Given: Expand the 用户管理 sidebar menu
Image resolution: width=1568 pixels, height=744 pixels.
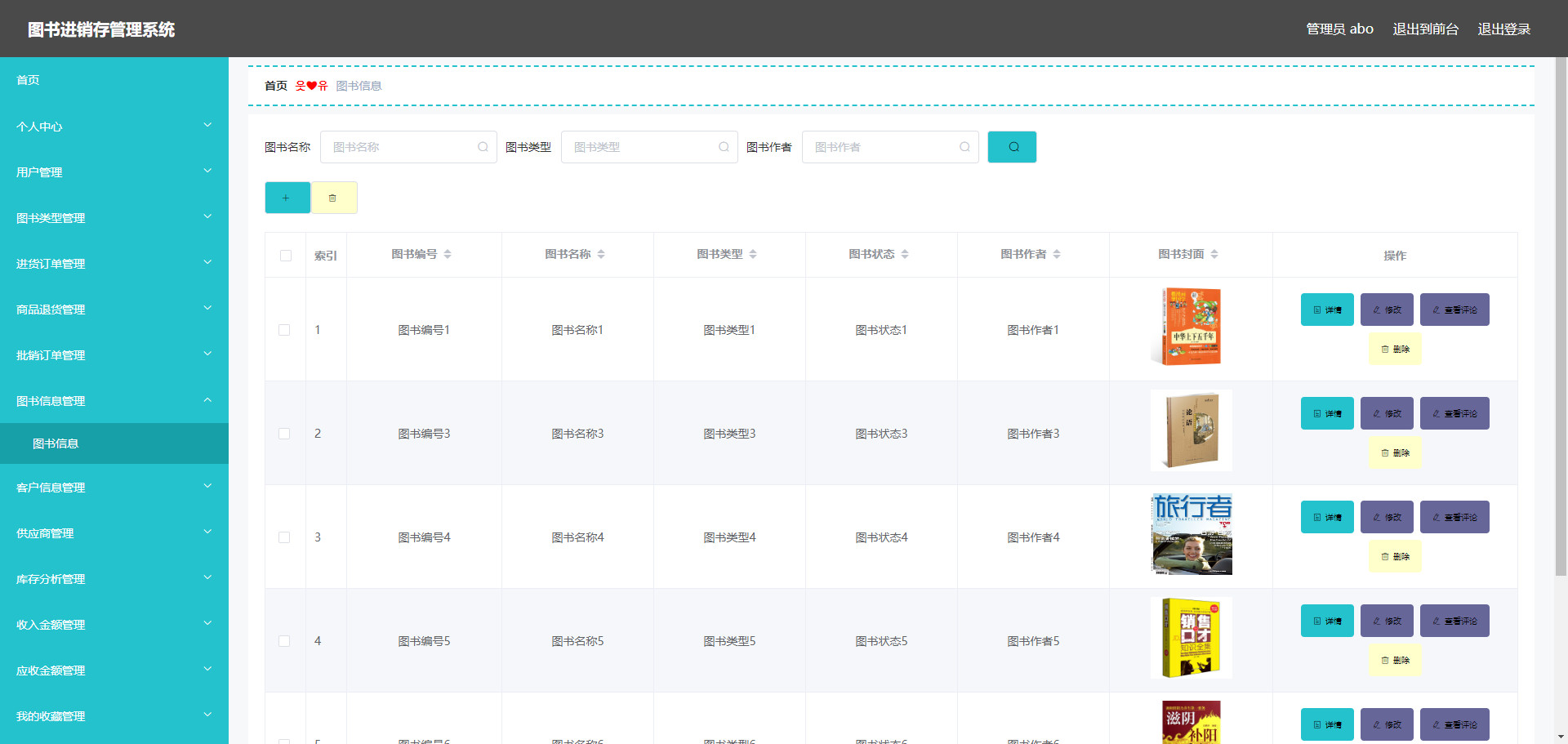Looking at the screenshot, I should pos(114,172).
